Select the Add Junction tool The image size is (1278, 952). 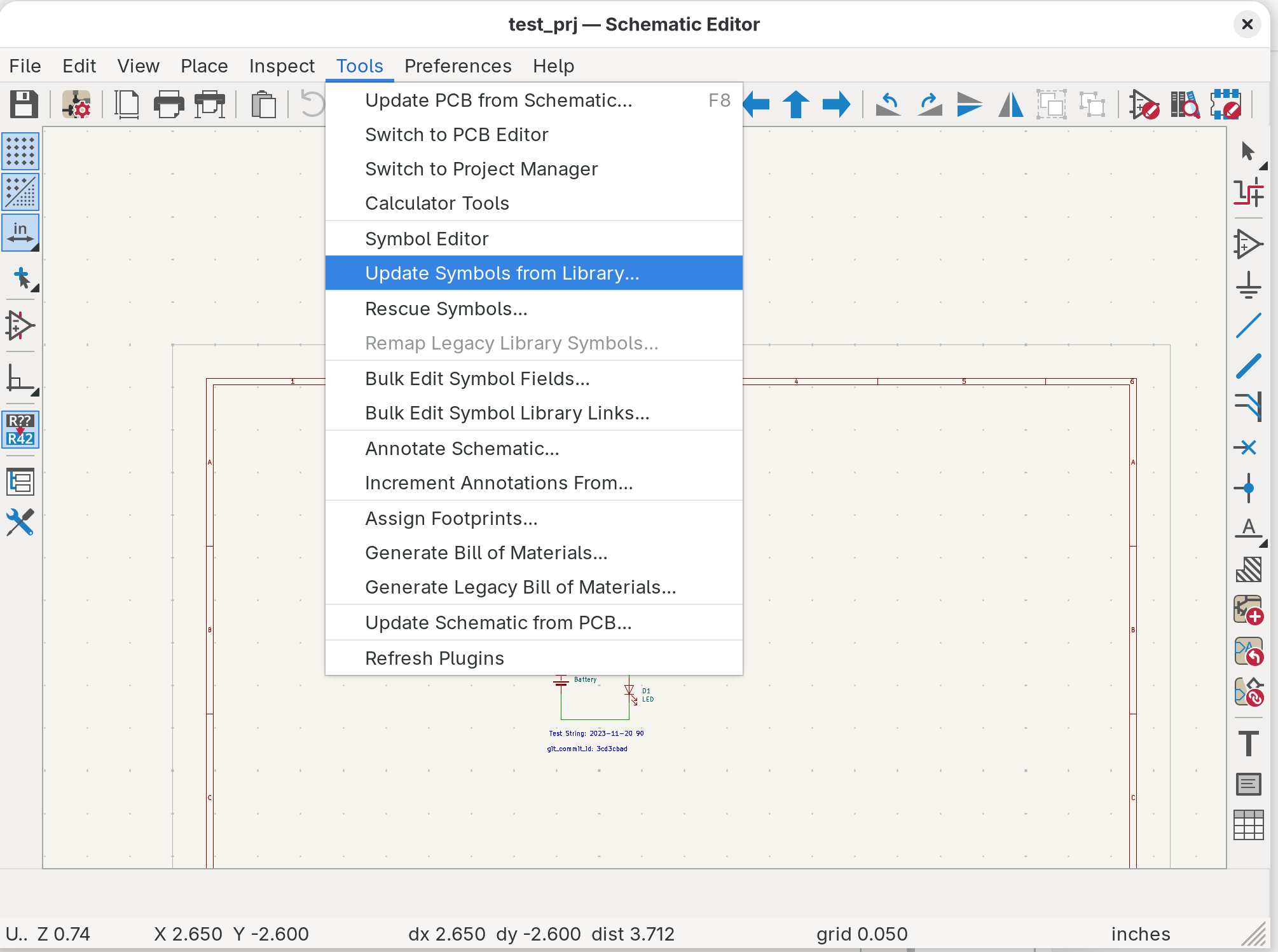tap(1247, 488)
